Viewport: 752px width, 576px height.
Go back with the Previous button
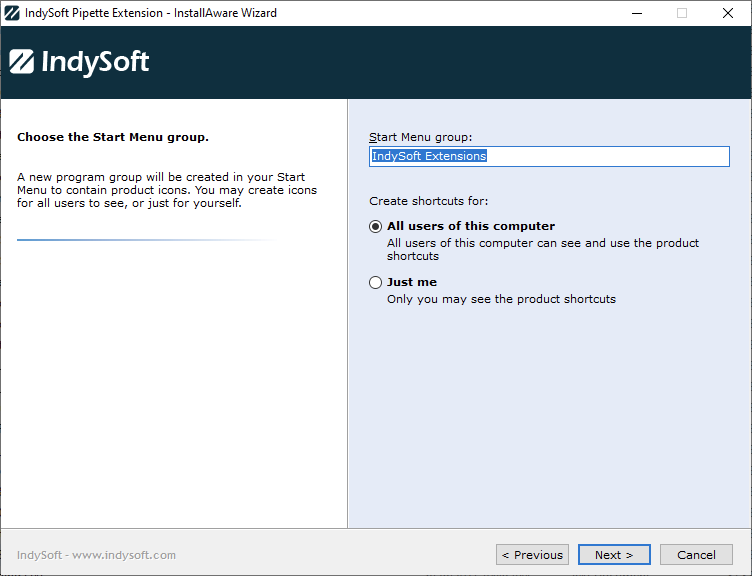click(532, 555)
